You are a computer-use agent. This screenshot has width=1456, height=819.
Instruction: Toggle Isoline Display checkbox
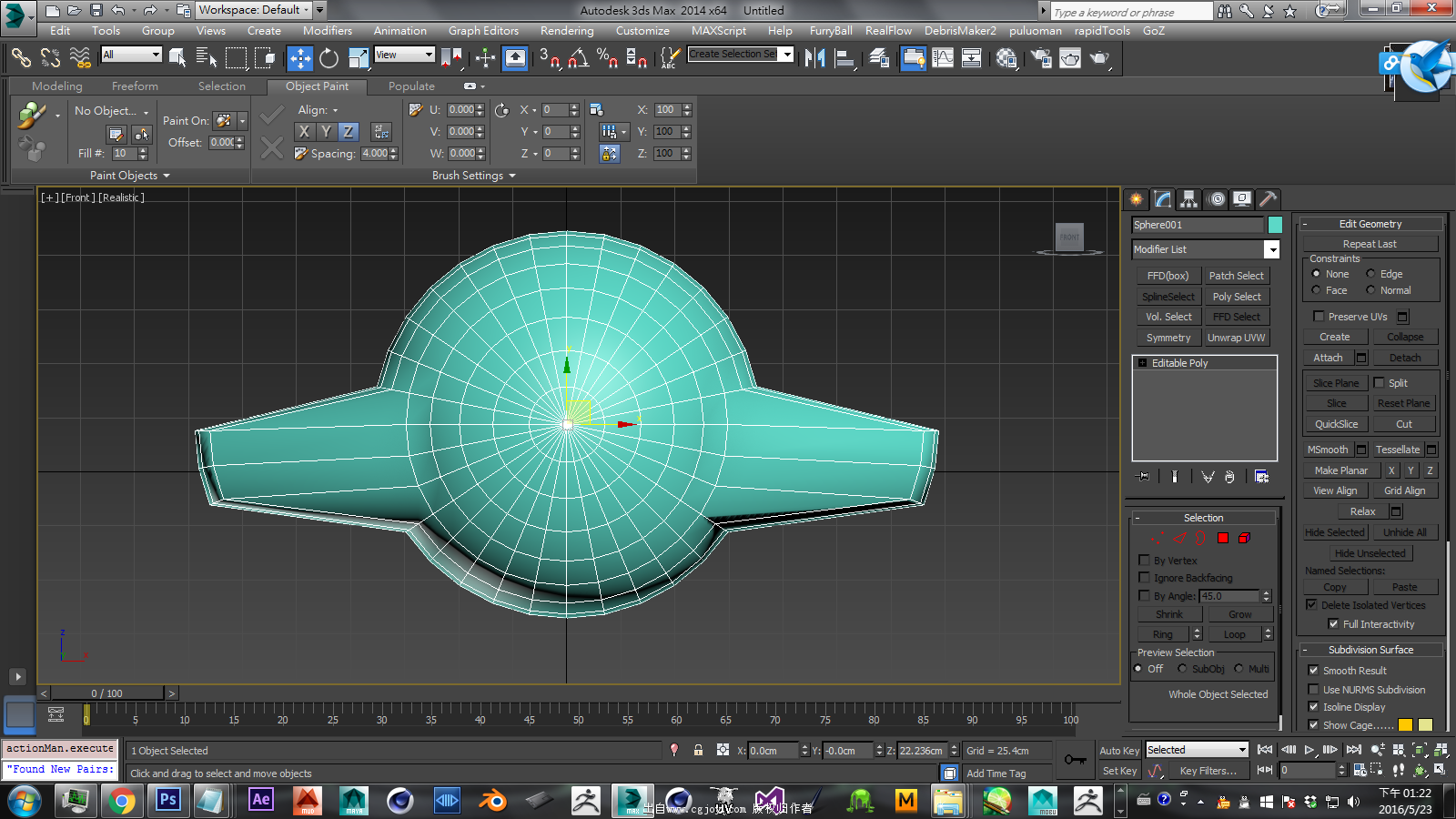click(x=1313, y=707)
